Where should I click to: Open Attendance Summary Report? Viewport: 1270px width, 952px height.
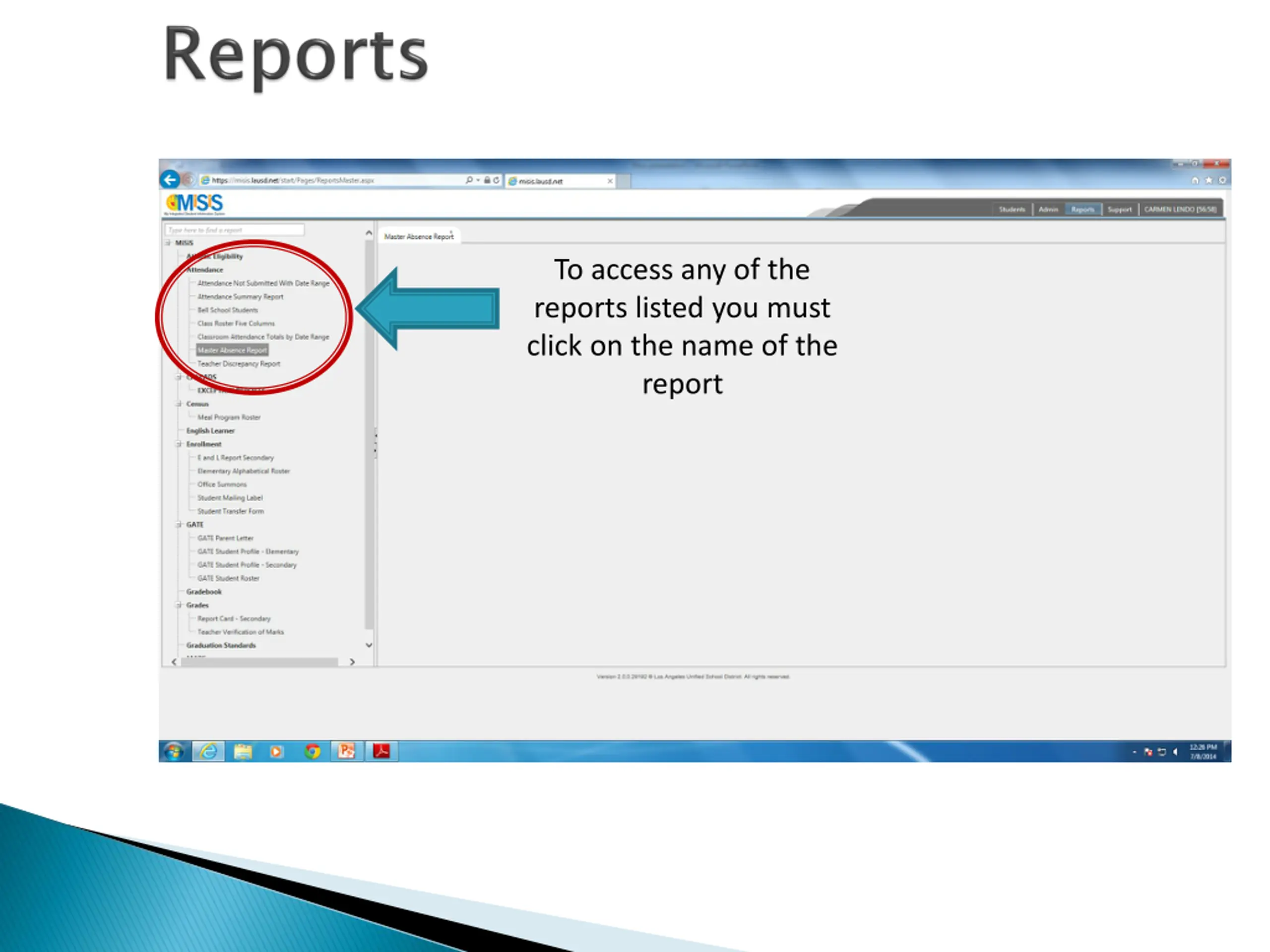tap(241, 297)
